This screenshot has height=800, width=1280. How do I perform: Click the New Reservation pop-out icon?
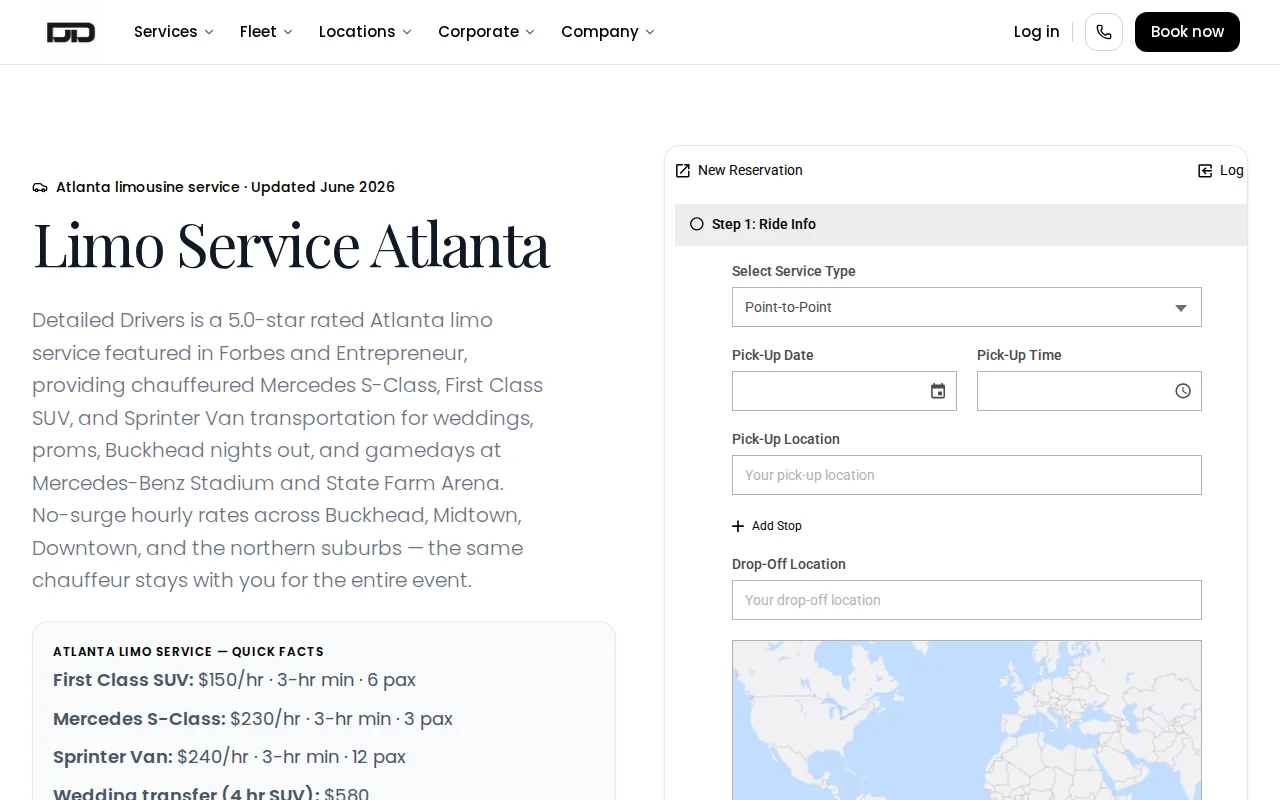click(683, 171)
